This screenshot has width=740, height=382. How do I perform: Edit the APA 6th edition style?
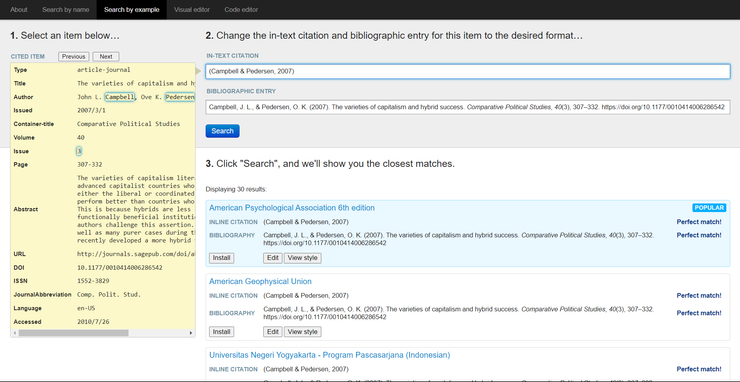(273, 258)
